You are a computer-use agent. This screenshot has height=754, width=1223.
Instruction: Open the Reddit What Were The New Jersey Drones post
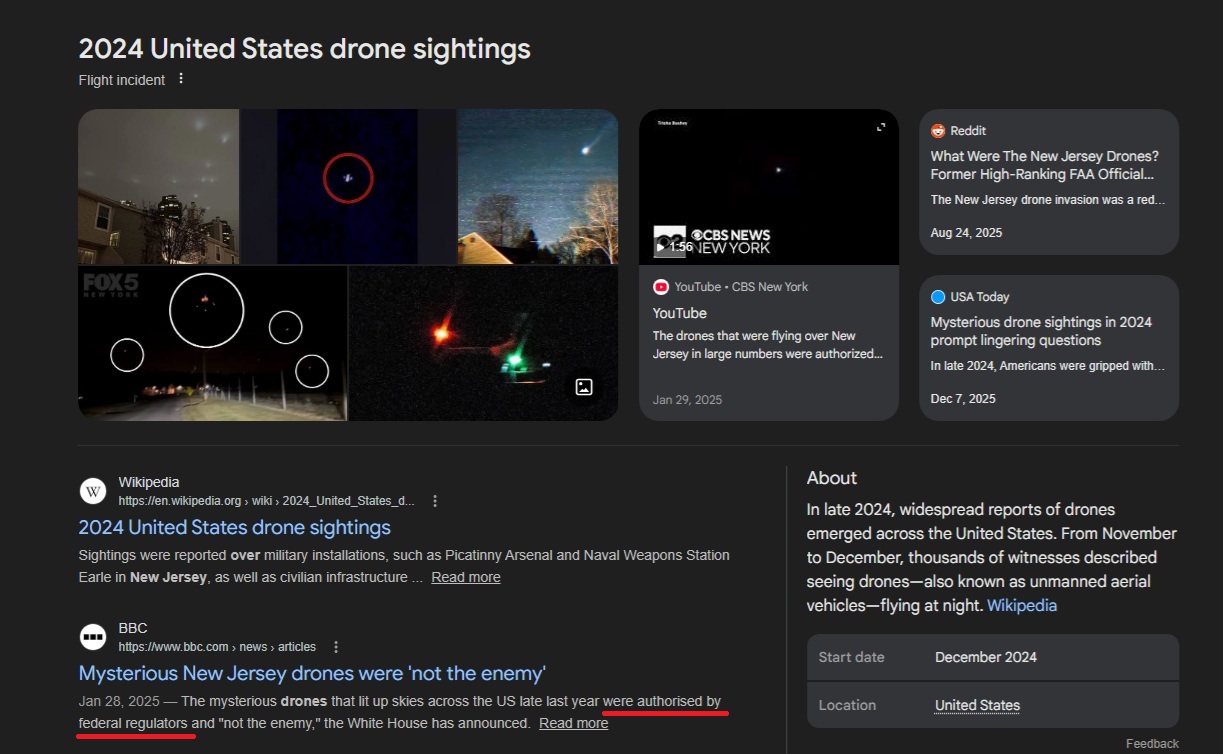click(1044, 165)
